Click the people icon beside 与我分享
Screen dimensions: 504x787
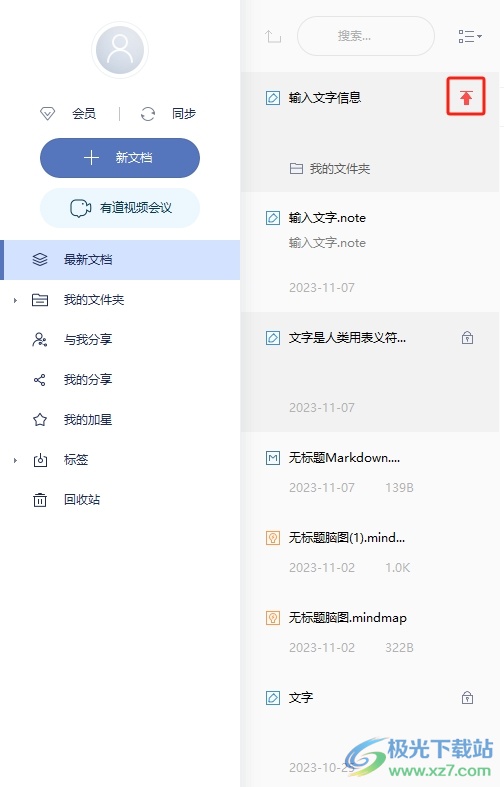[40, 340]
